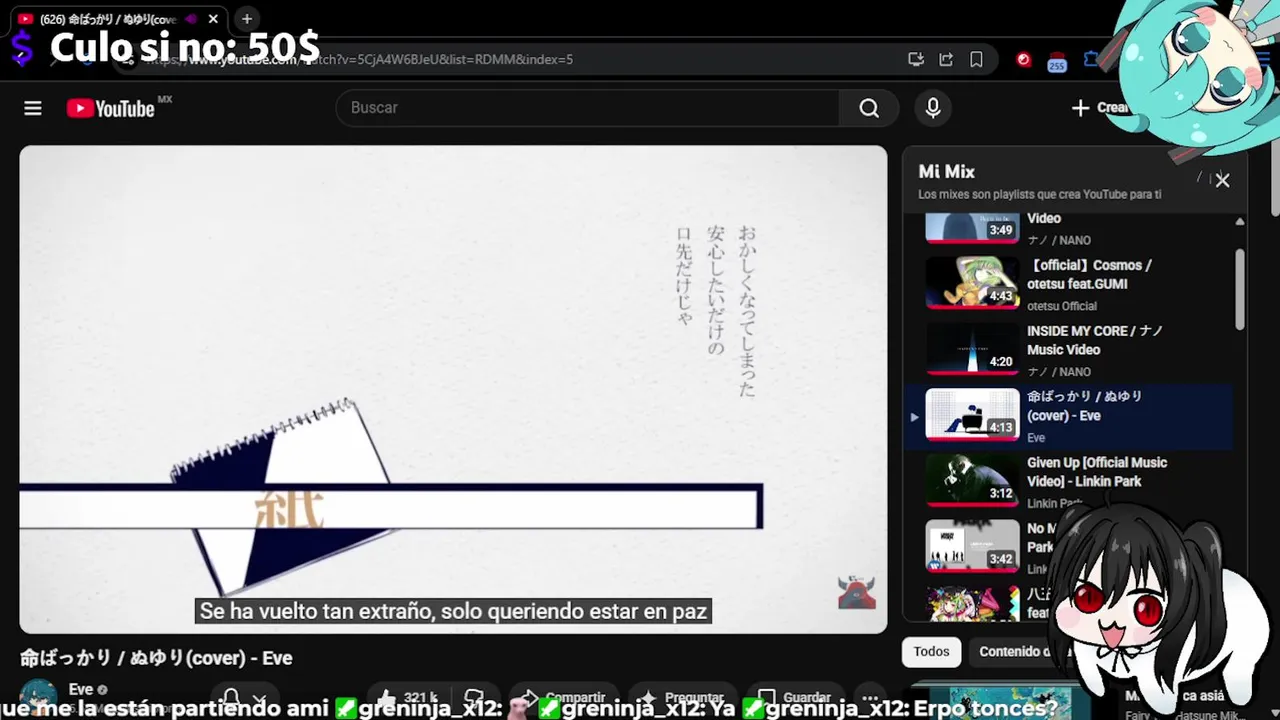Open the INSIDE MY CORE thumbnail showing 4:20
This screenshot has width=1280, height=720.
pyautogui.click(x=972, y=348)
